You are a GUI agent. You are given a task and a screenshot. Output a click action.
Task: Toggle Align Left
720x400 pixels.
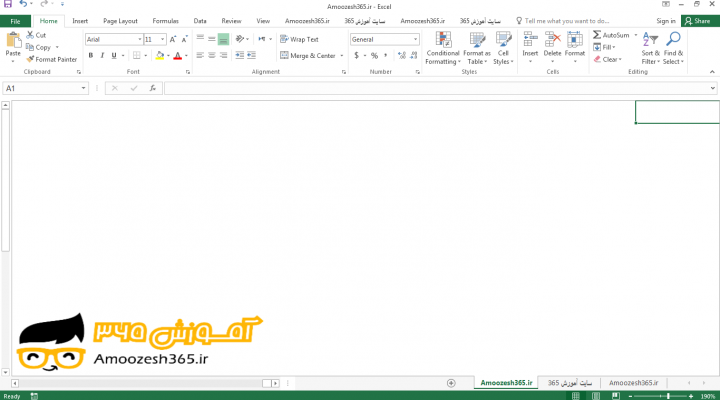200,55
